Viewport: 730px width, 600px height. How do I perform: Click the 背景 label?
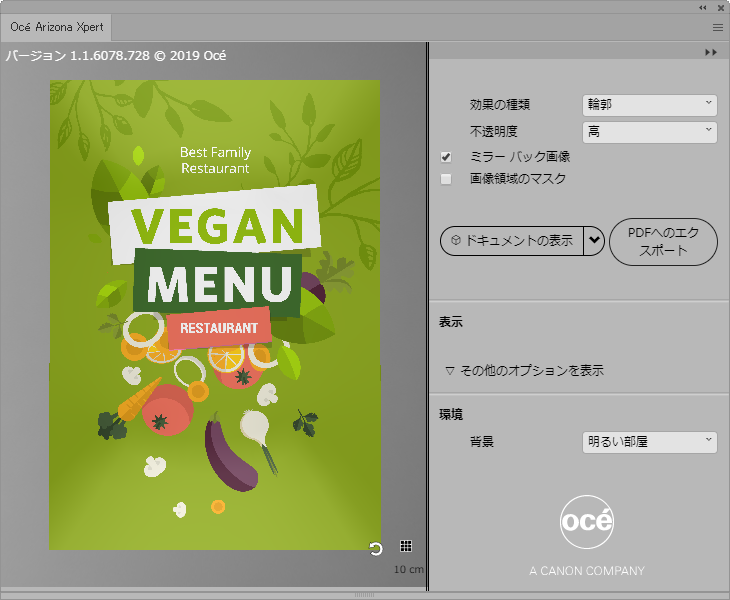(481, 442)
